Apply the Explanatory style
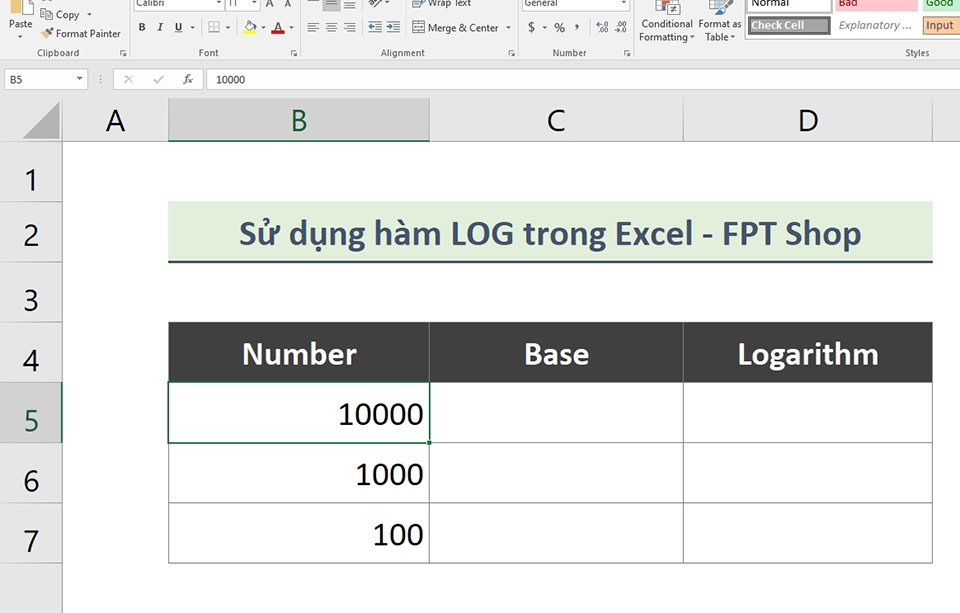This screenshot has width=960, height=613. pos(875,25)
